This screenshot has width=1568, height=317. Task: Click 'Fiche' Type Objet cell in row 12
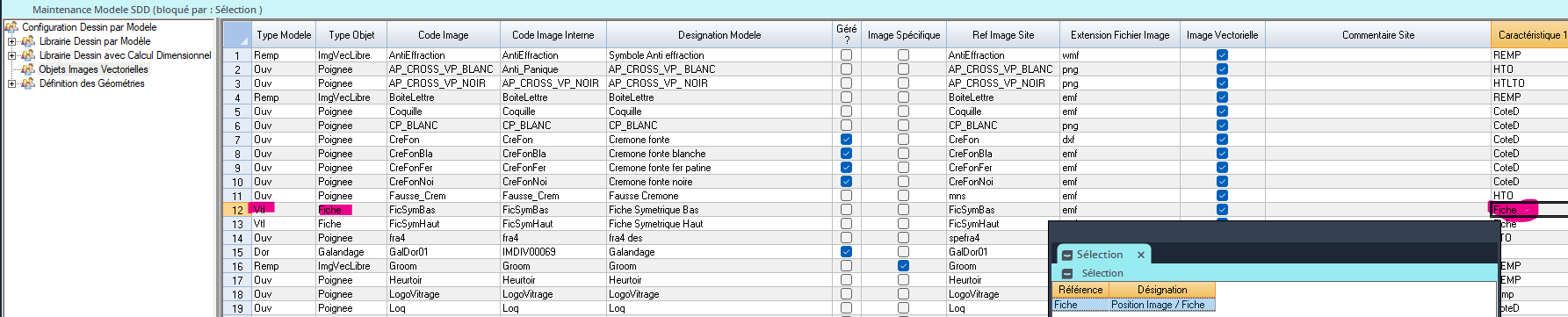point(351,210)
